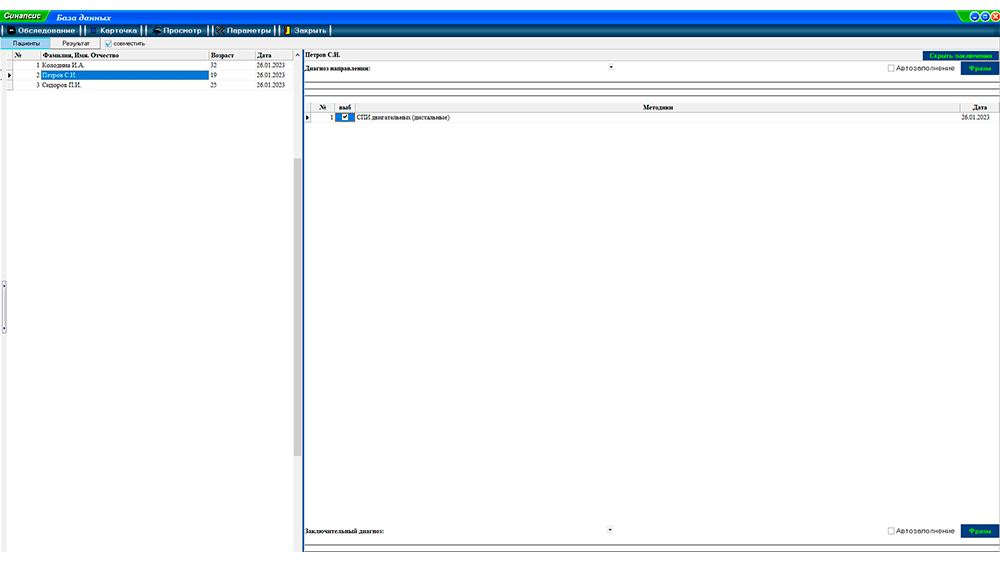Click the patient list scroll-up arrow

click(x=297, y=55)
